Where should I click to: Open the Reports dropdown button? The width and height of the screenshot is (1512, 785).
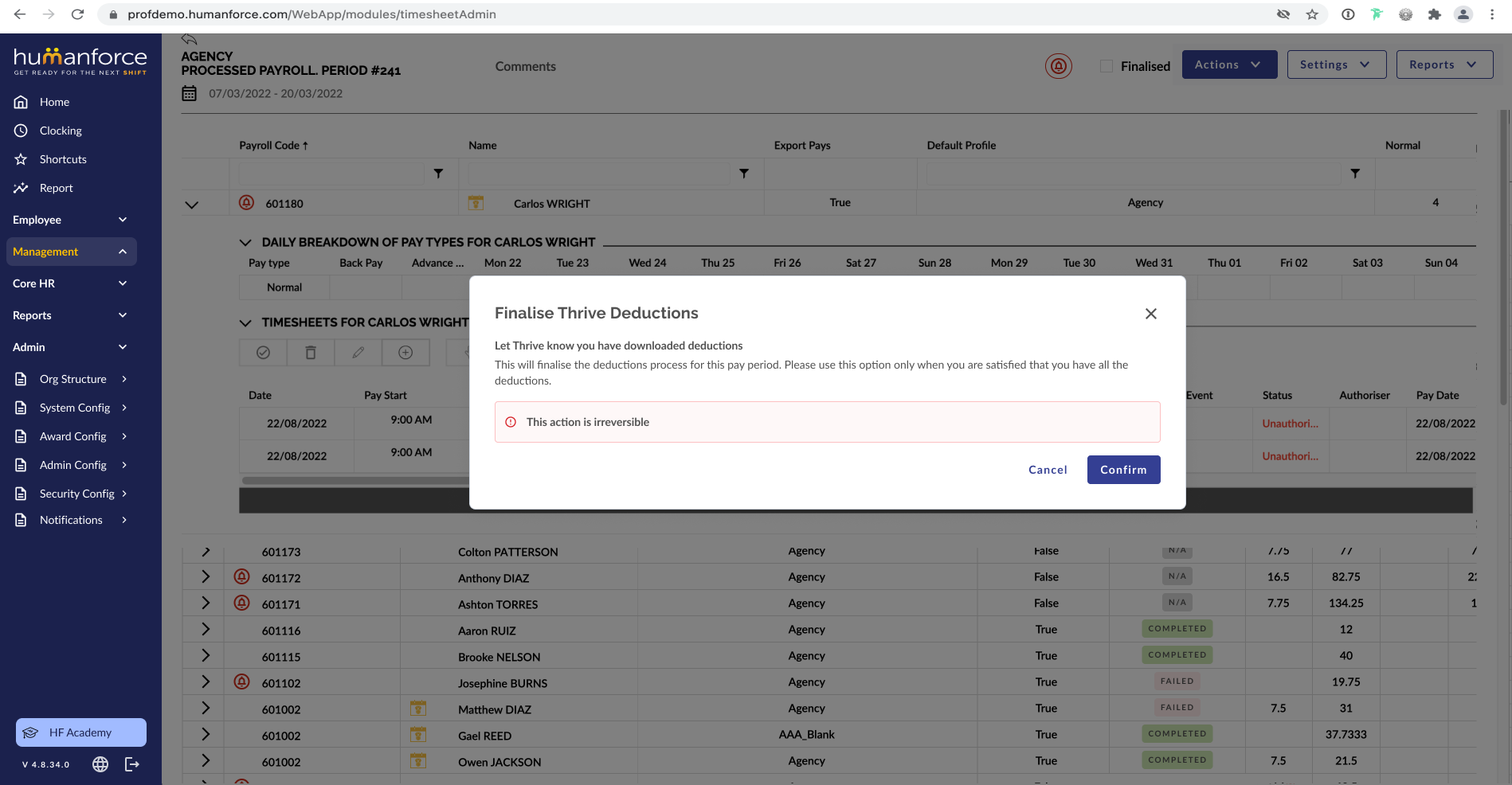pyautogui.click(x=1444, y=64)
